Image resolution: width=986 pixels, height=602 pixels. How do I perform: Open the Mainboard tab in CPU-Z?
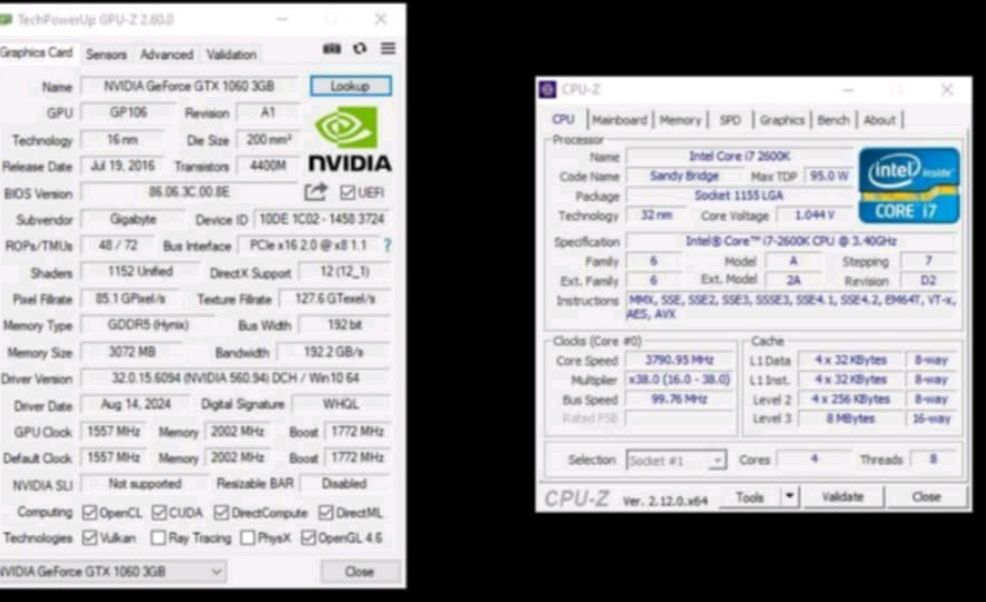619,120
